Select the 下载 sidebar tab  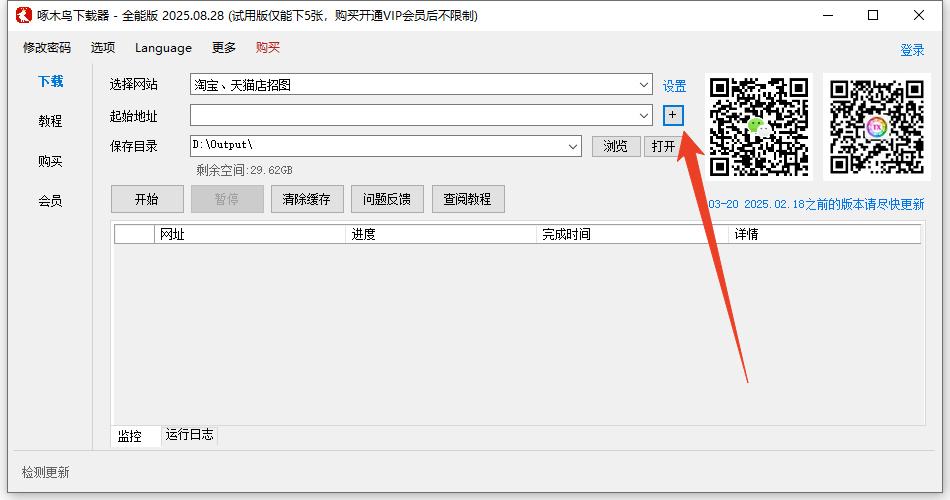coord(50,81)
